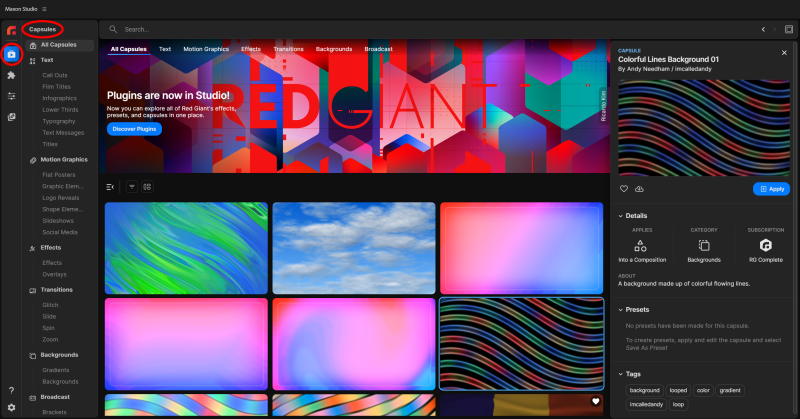Toggle the details panel layout icon
This screenshot has height=419, width=800.
(x=789, y=29)
